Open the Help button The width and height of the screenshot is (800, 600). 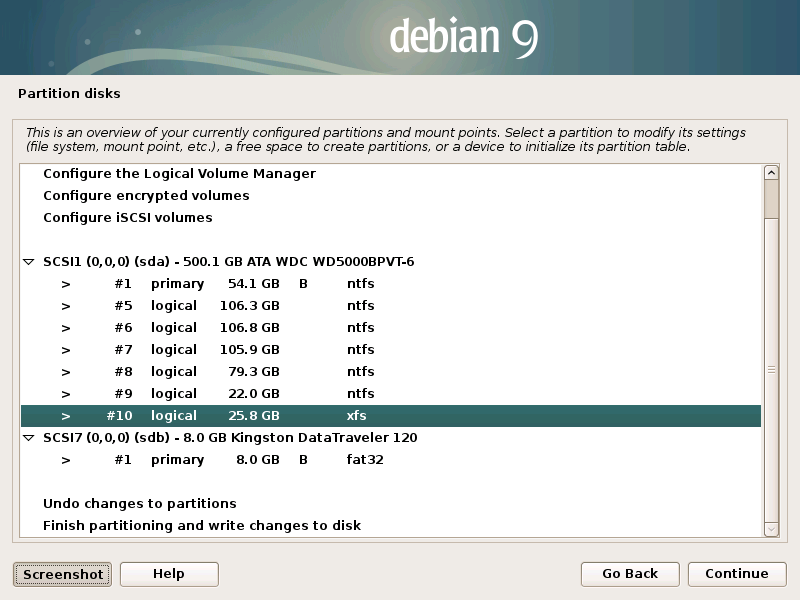[x=169, y=574]
